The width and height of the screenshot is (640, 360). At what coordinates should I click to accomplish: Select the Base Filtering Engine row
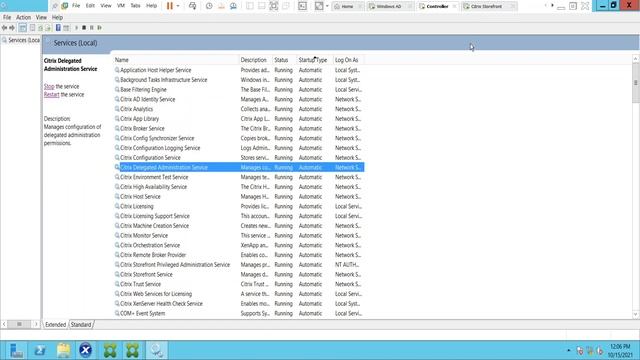tap(239, 90)
